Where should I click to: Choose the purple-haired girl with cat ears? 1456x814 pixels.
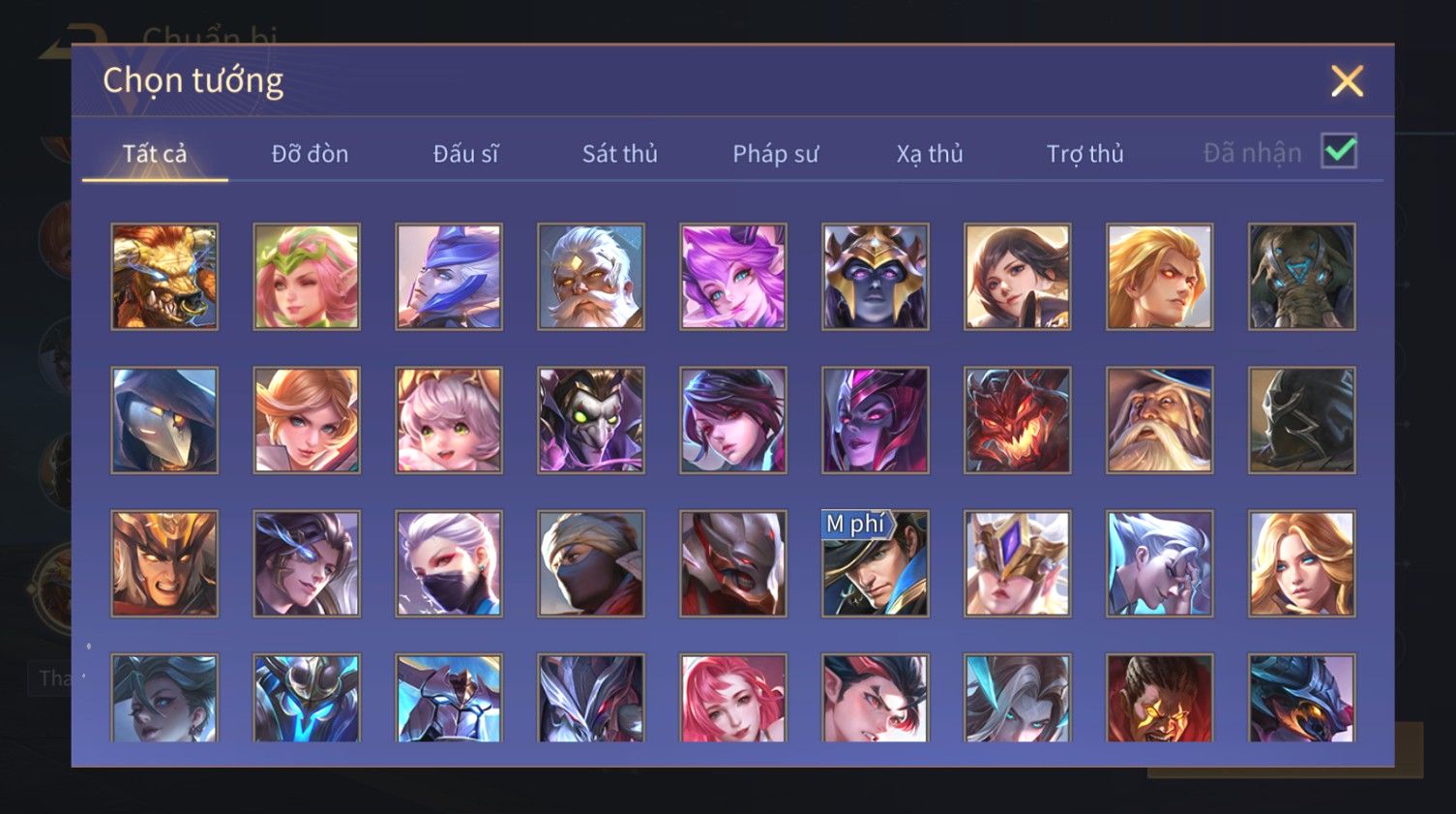pos(733,277)
